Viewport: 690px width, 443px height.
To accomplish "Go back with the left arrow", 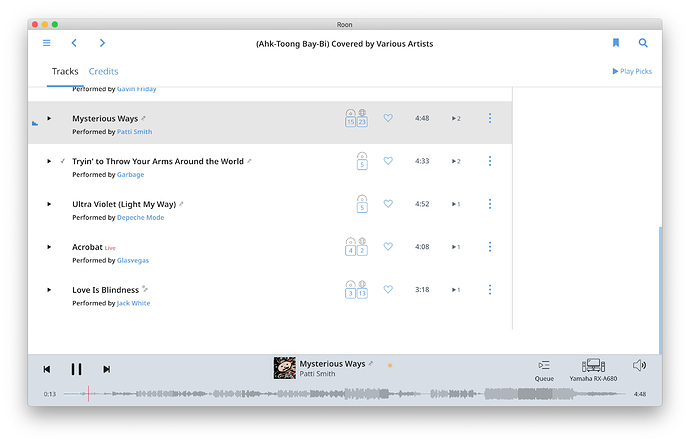I will click(x=74, y=43).
